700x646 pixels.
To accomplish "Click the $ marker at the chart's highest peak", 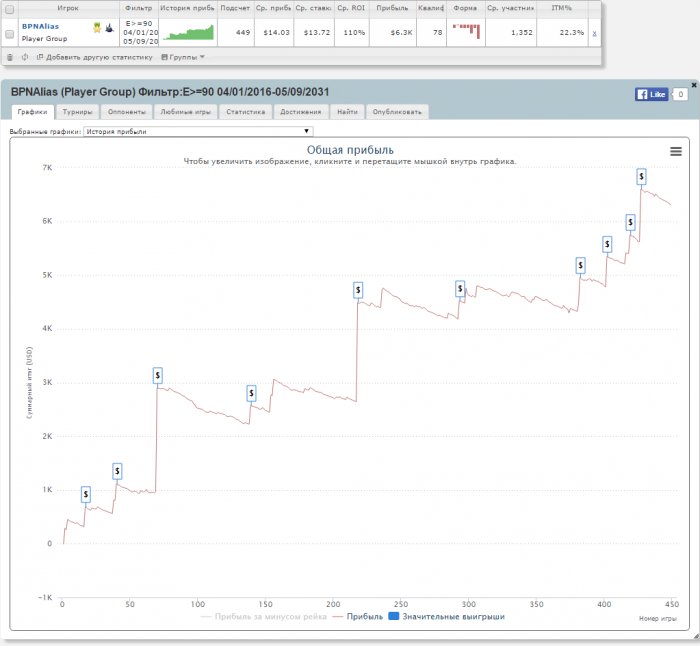I will [x=642, y=177].
